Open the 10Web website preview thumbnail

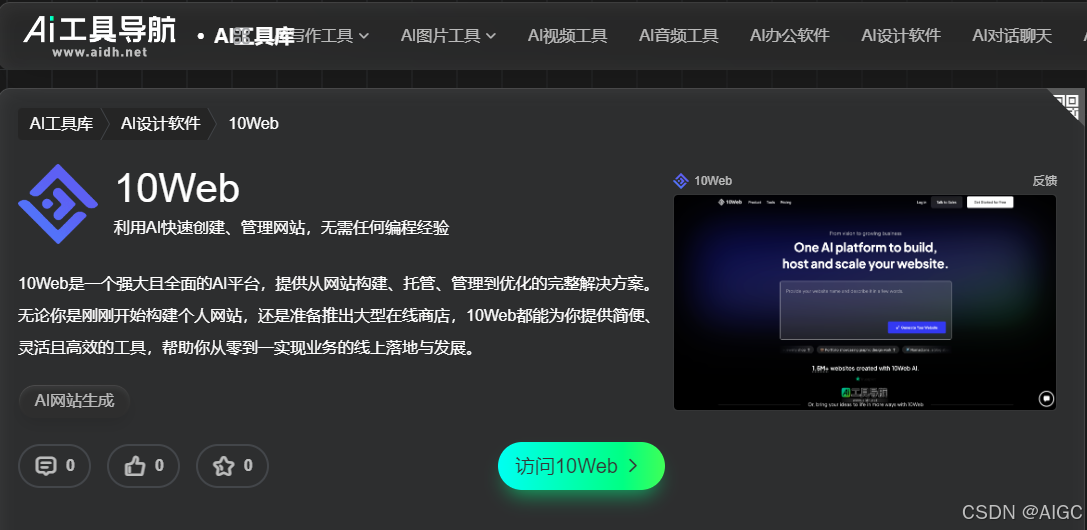point(864,302)
